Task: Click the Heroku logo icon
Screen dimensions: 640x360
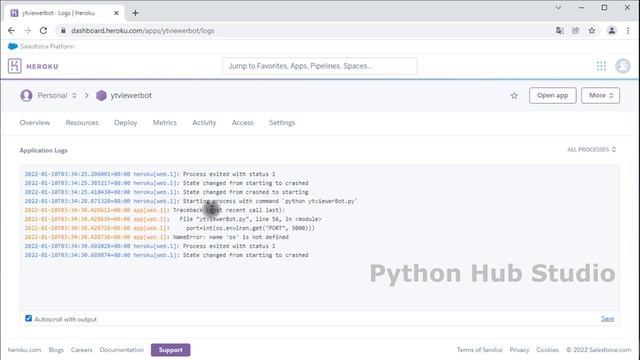Action: click(x=15, y=66)
